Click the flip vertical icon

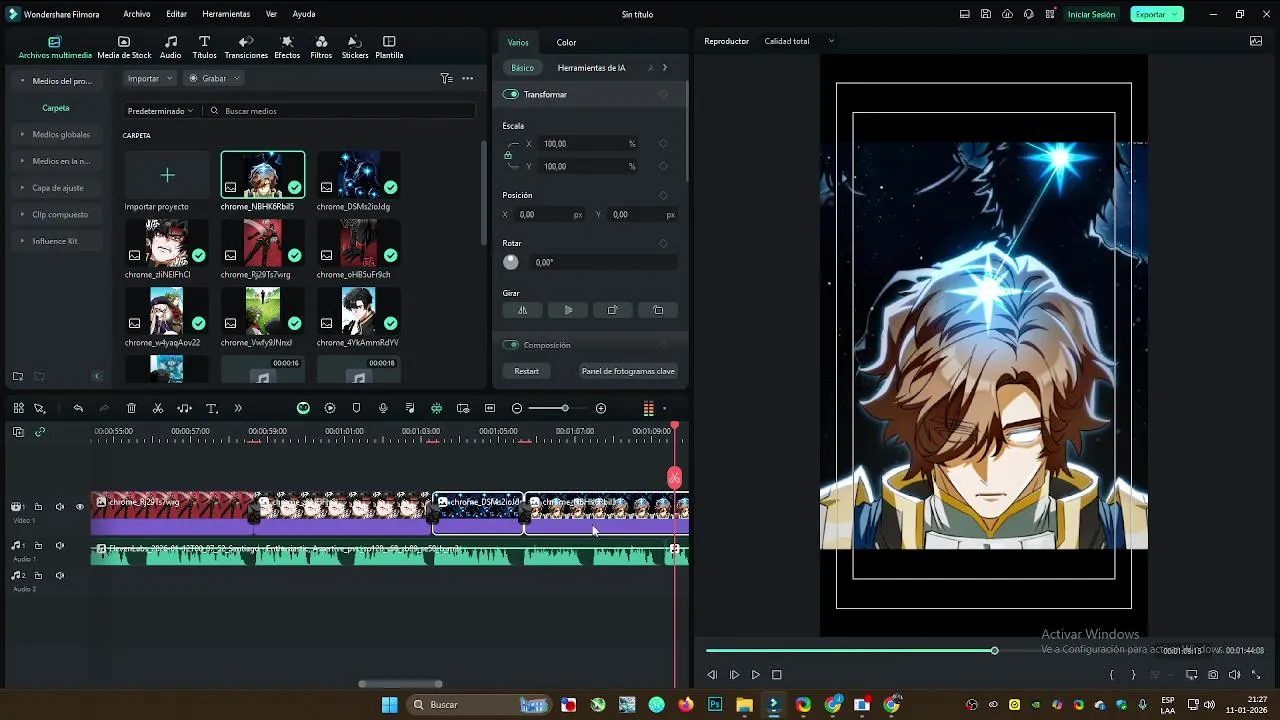[568, 310]
